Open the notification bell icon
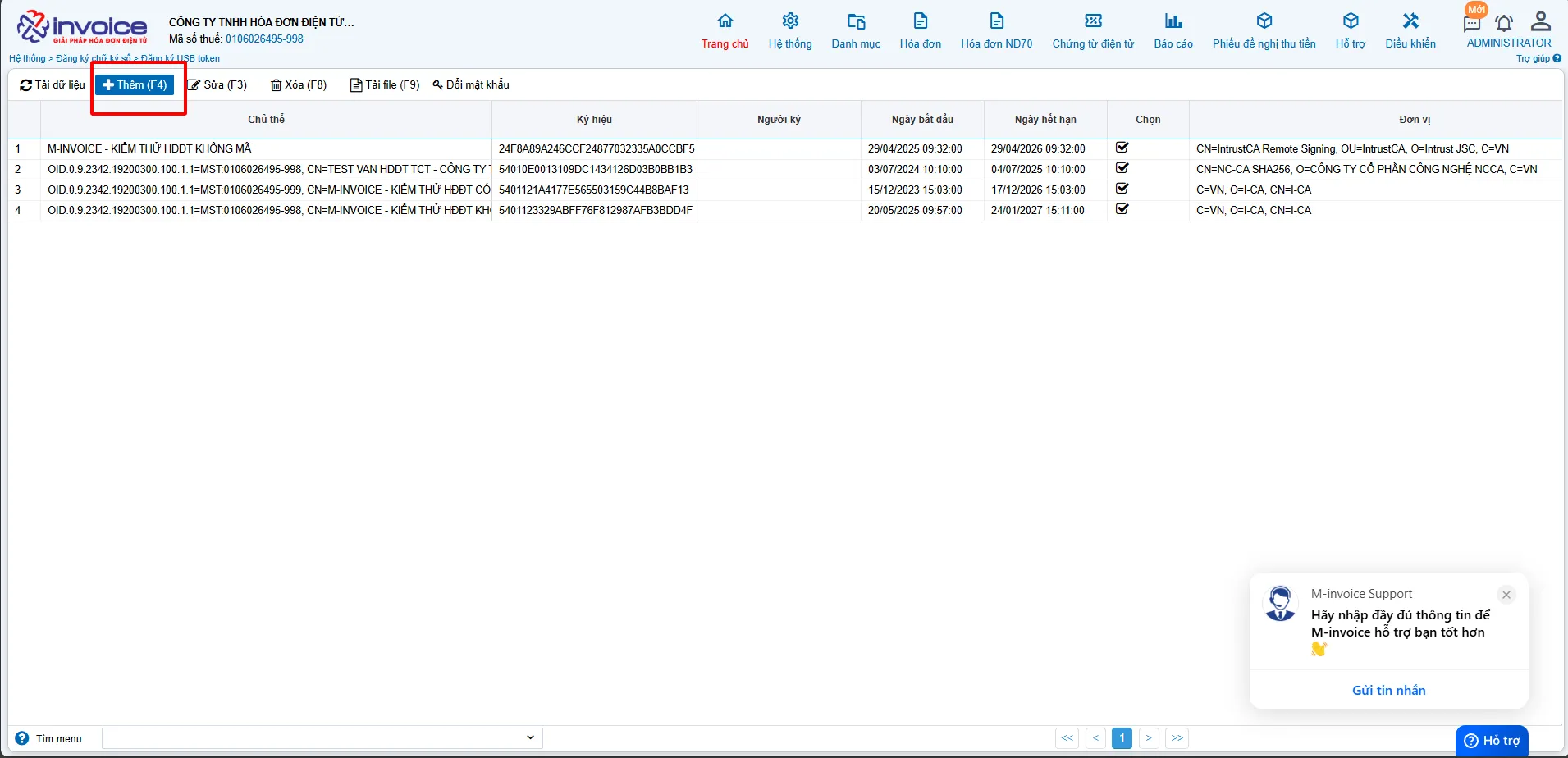The image size is (1568, 758). (x=1504, y=23)
